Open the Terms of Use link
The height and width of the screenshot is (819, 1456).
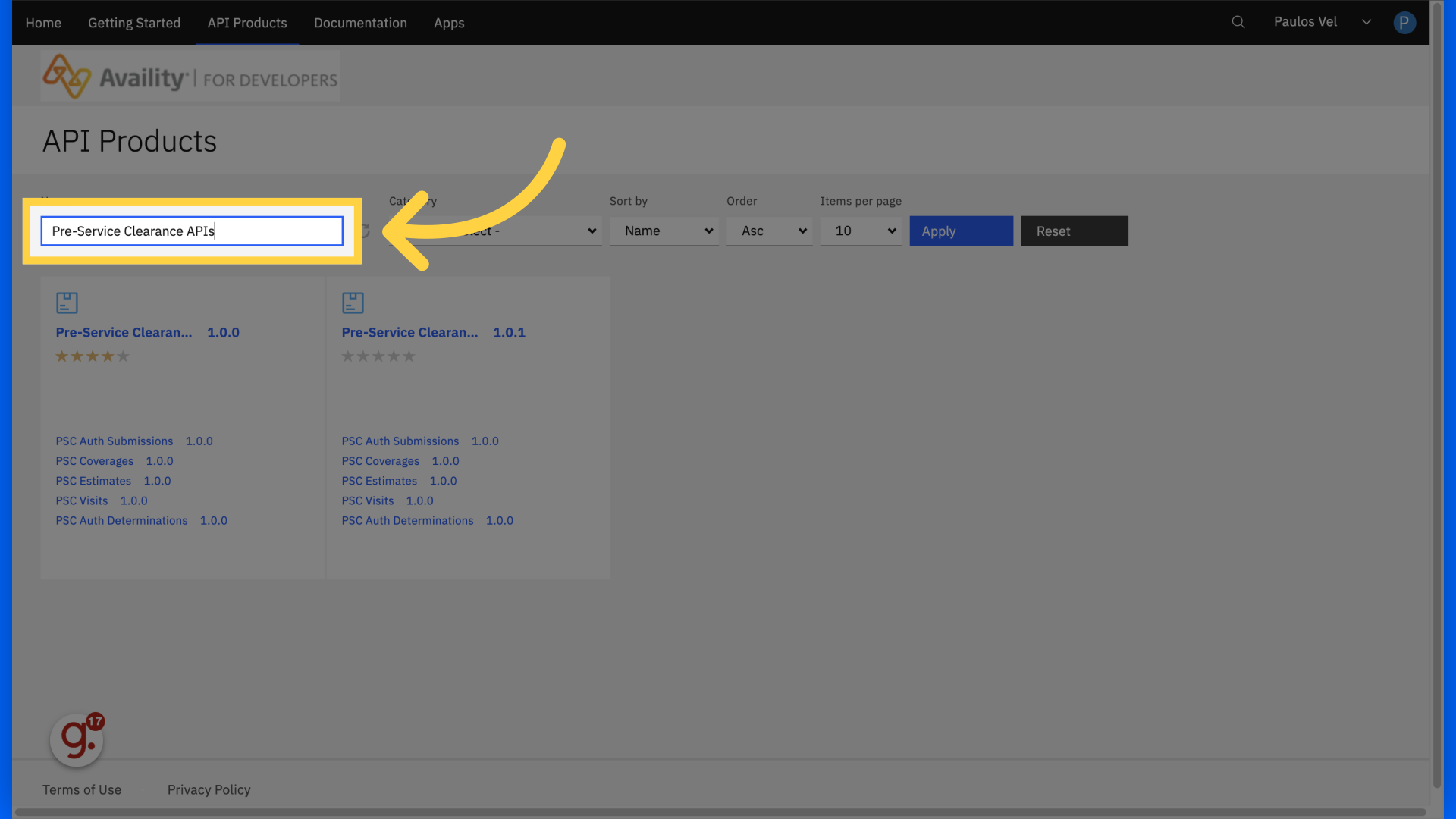coord(82,790)
